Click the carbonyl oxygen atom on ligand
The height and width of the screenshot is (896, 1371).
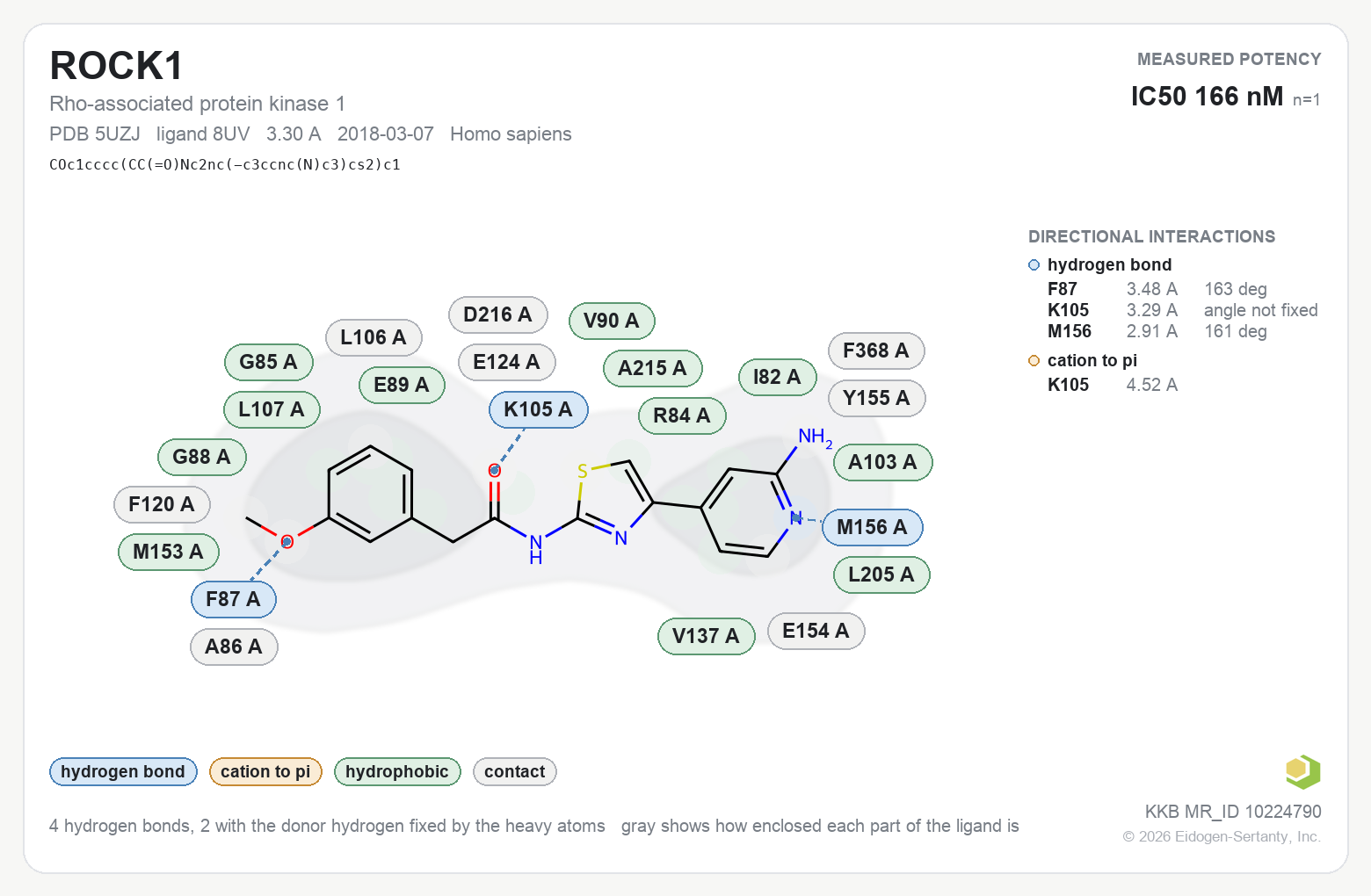click(495, 471)
